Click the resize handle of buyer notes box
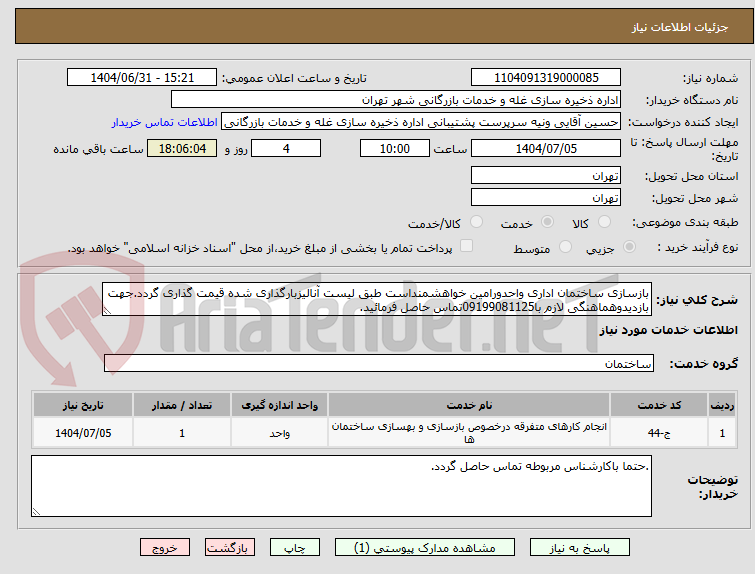 [36, 512]
